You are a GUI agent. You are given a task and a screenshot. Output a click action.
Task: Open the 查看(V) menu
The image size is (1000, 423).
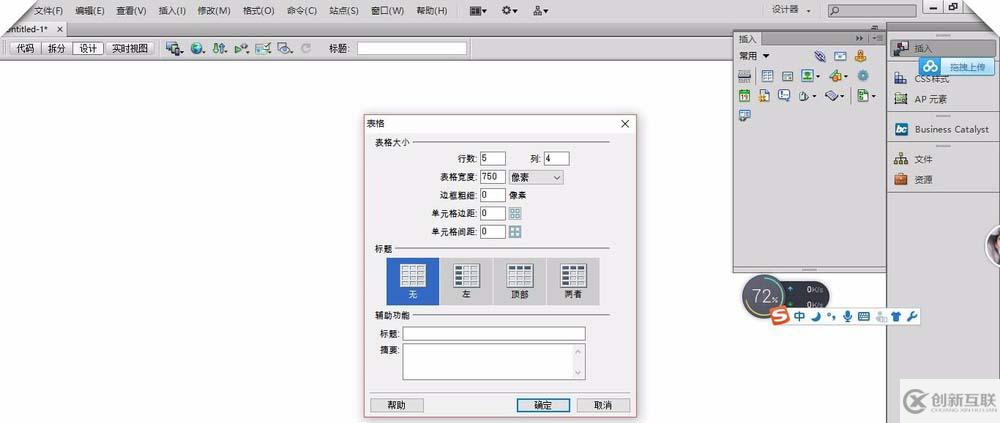(131, 10)
